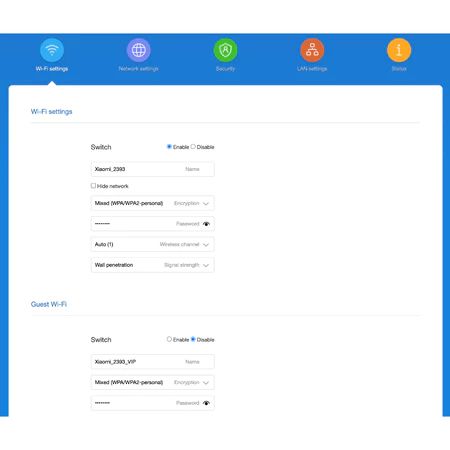Show the Guest Wi-Fi password with eye icon
The height and width of the screenshot is (450, 450).
tap(206, 403)
